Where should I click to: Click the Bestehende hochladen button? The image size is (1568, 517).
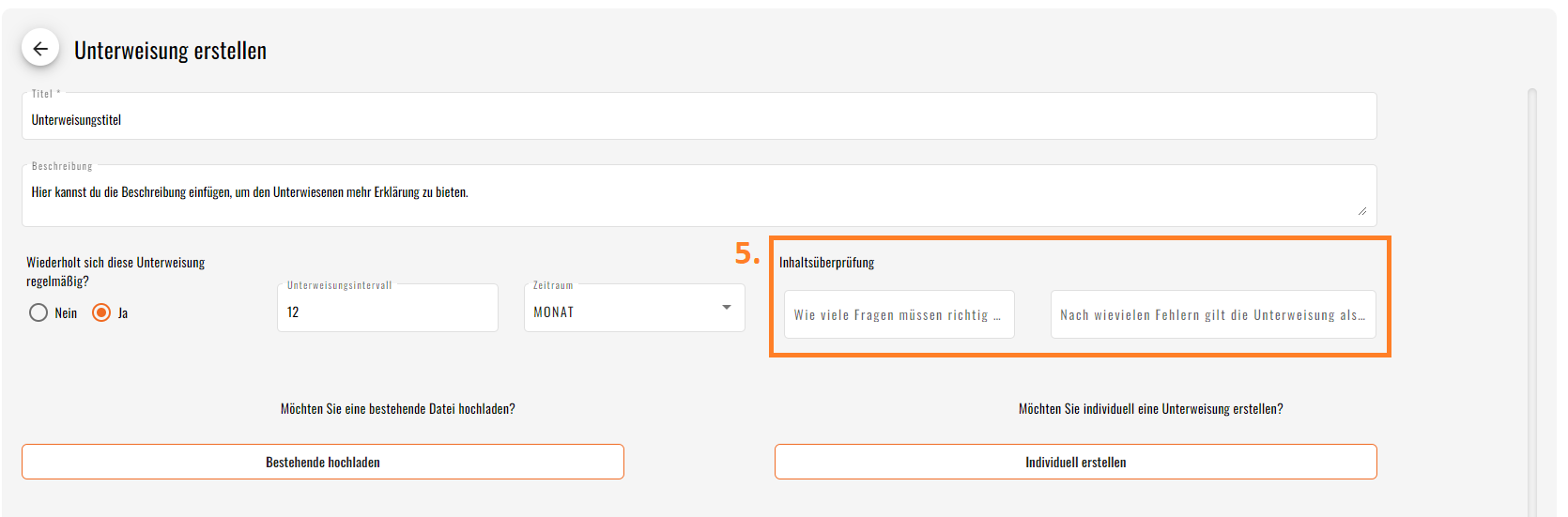pyautogui.click(x=323, y=462)
